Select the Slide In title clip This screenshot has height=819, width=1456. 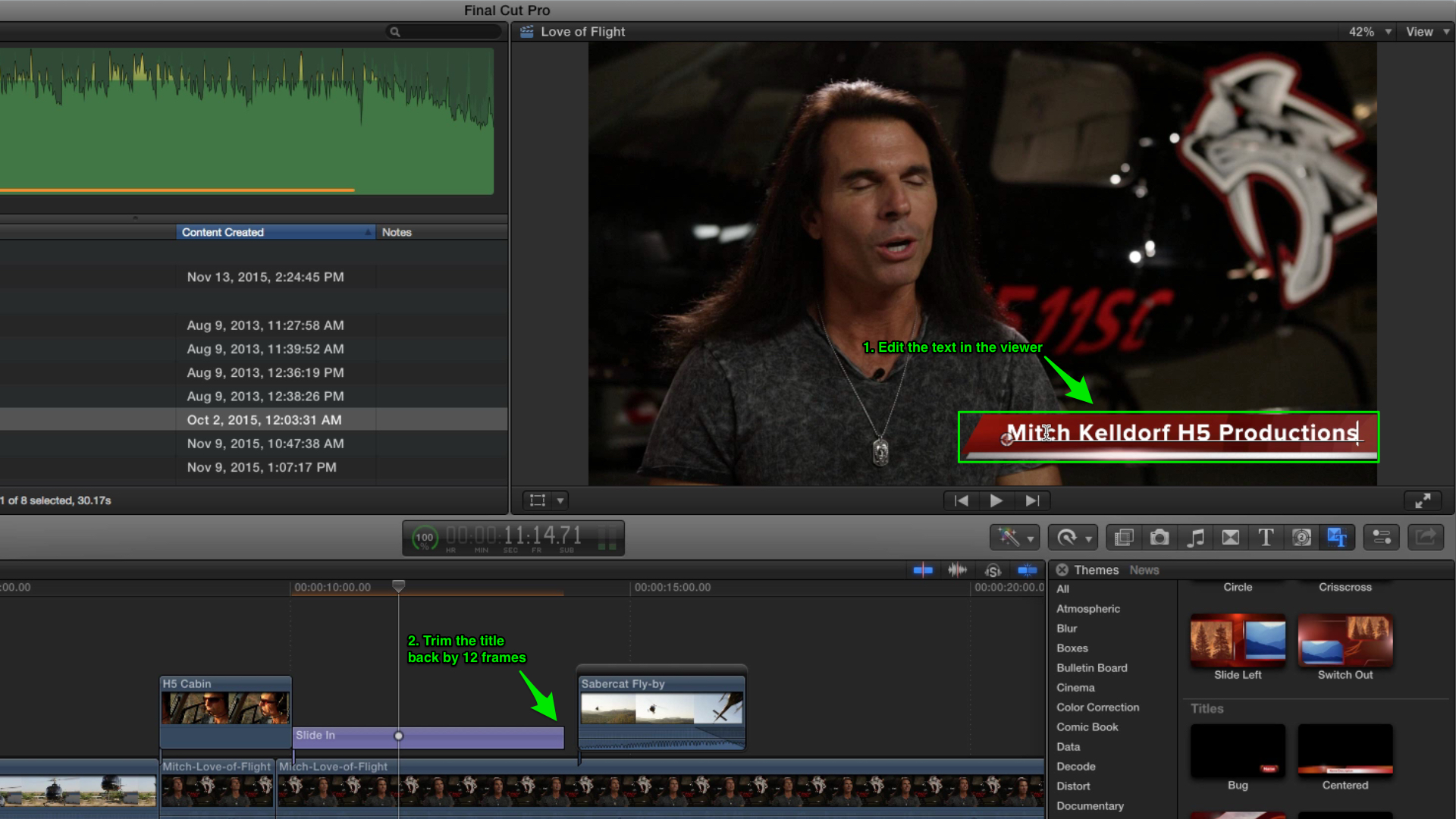tap(428, 737)
